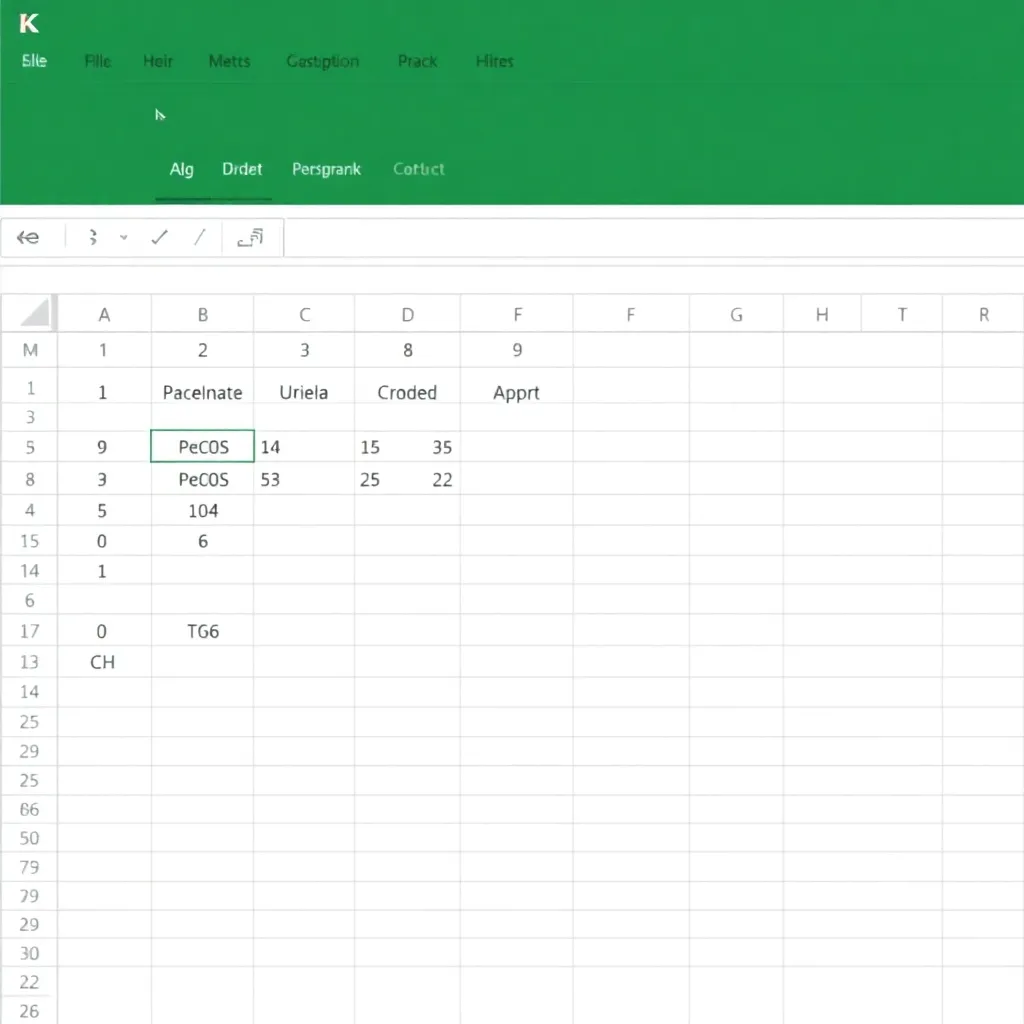
Task: Click the back arrow icon in toolbar
Action: point(29,238)
